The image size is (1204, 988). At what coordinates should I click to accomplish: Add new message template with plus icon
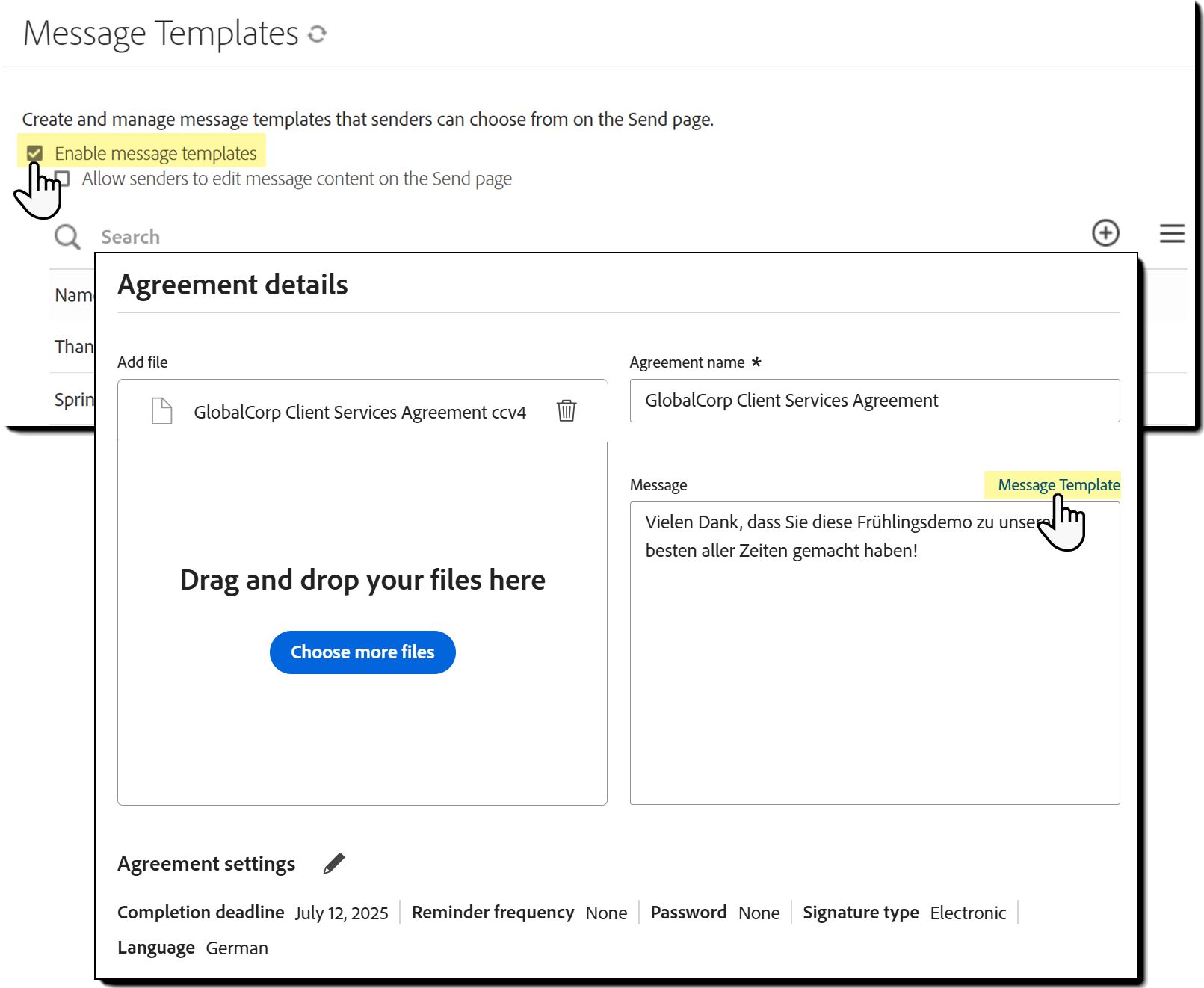pos(1105,233)
